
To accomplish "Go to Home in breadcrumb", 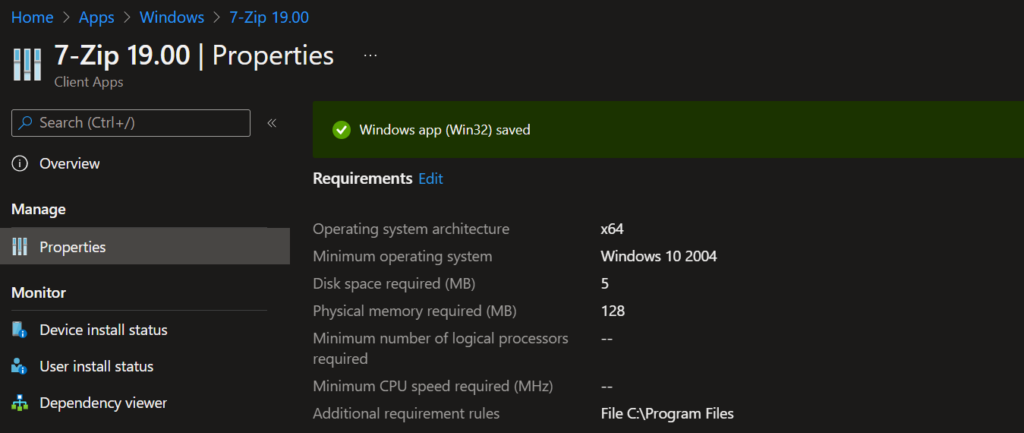I will tap(32, 18).
